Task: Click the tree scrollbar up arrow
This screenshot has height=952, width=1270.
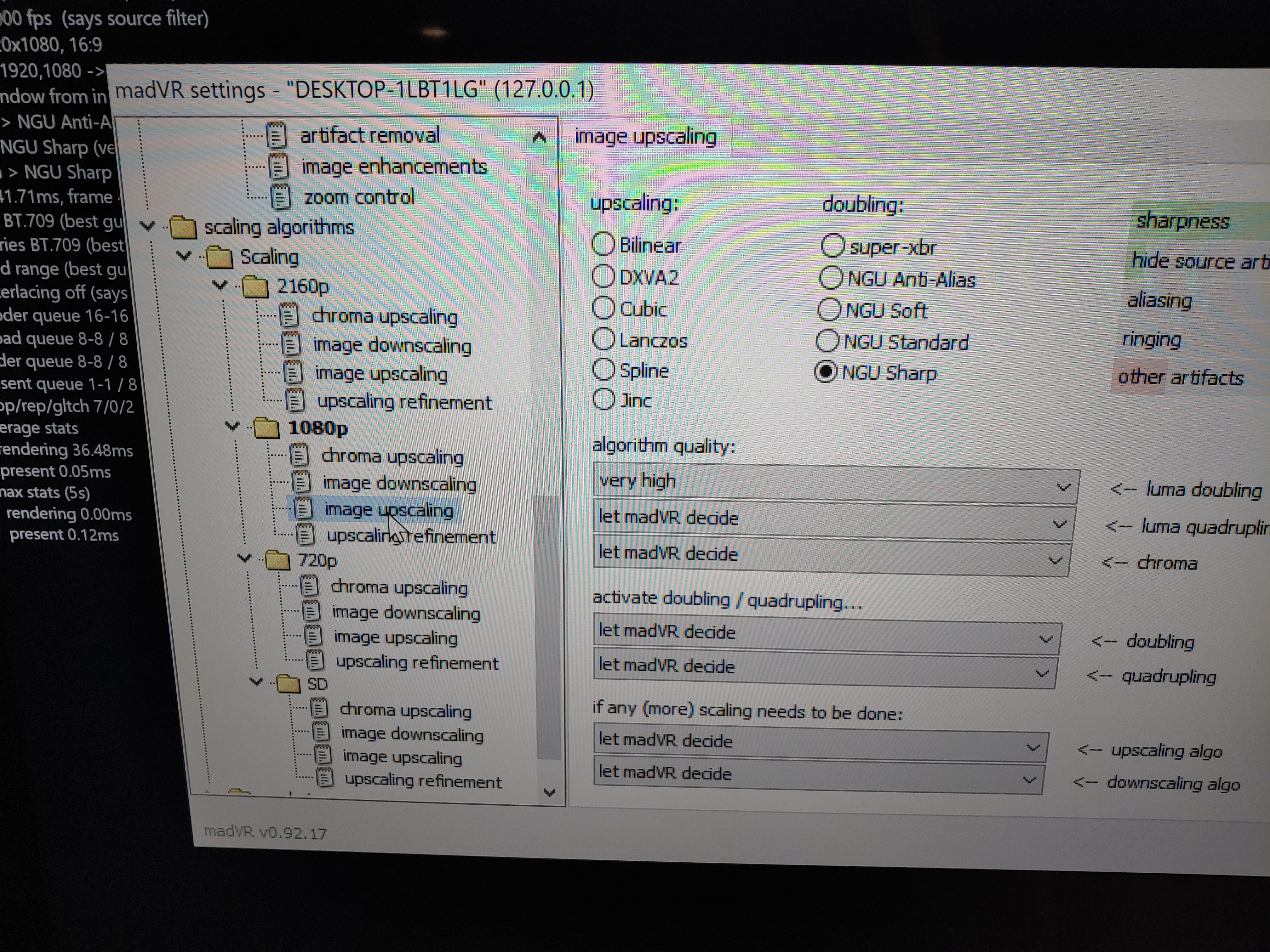Action: pyautogui.click(x=539, y=137)
